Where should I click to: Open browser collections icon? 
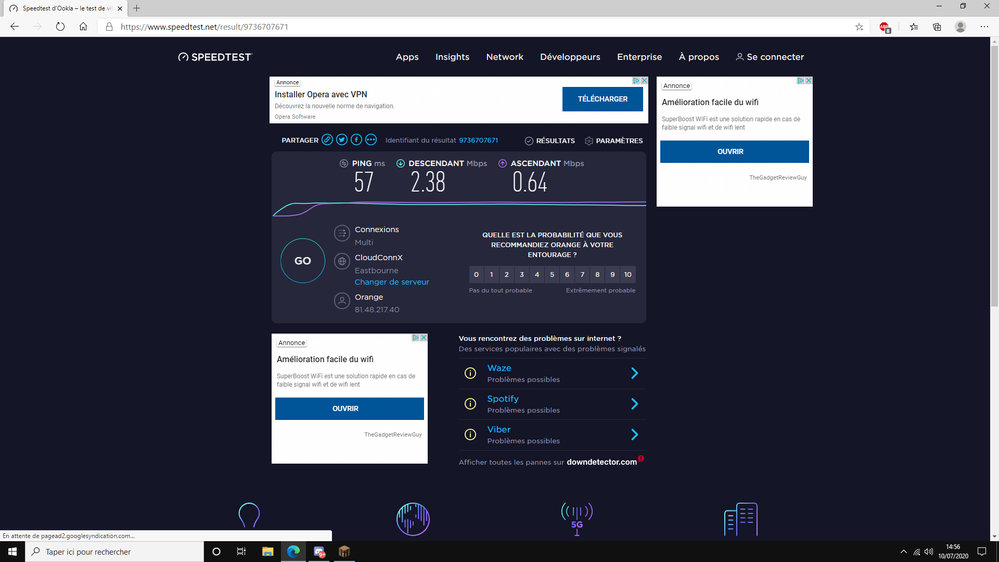coord(937,27)
